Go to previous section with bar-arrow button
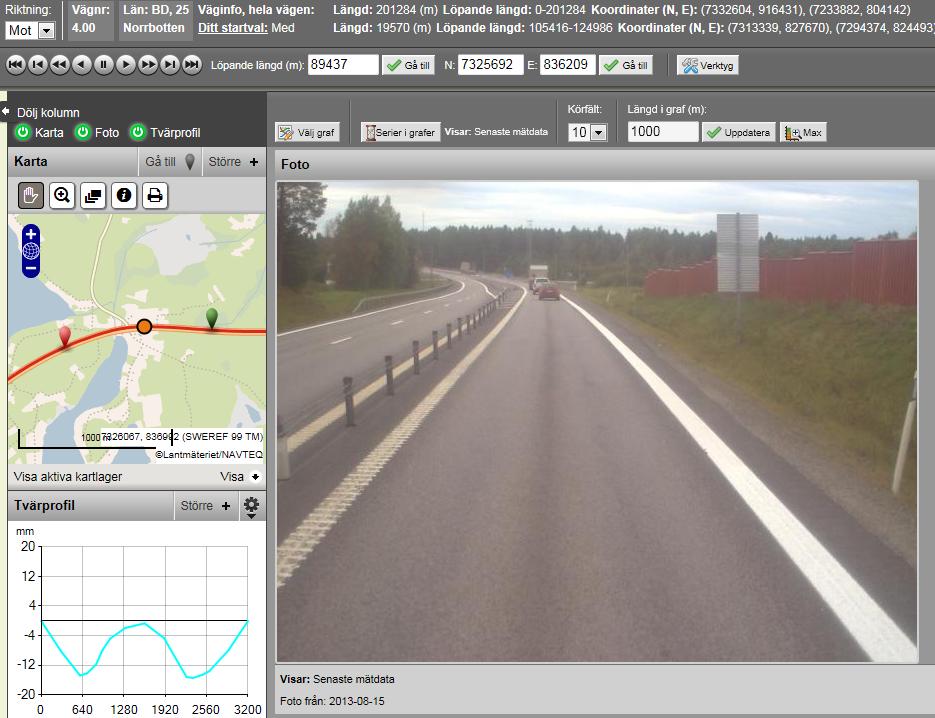The width and height of the screenshot is (935, 718). tap(38, 64)
